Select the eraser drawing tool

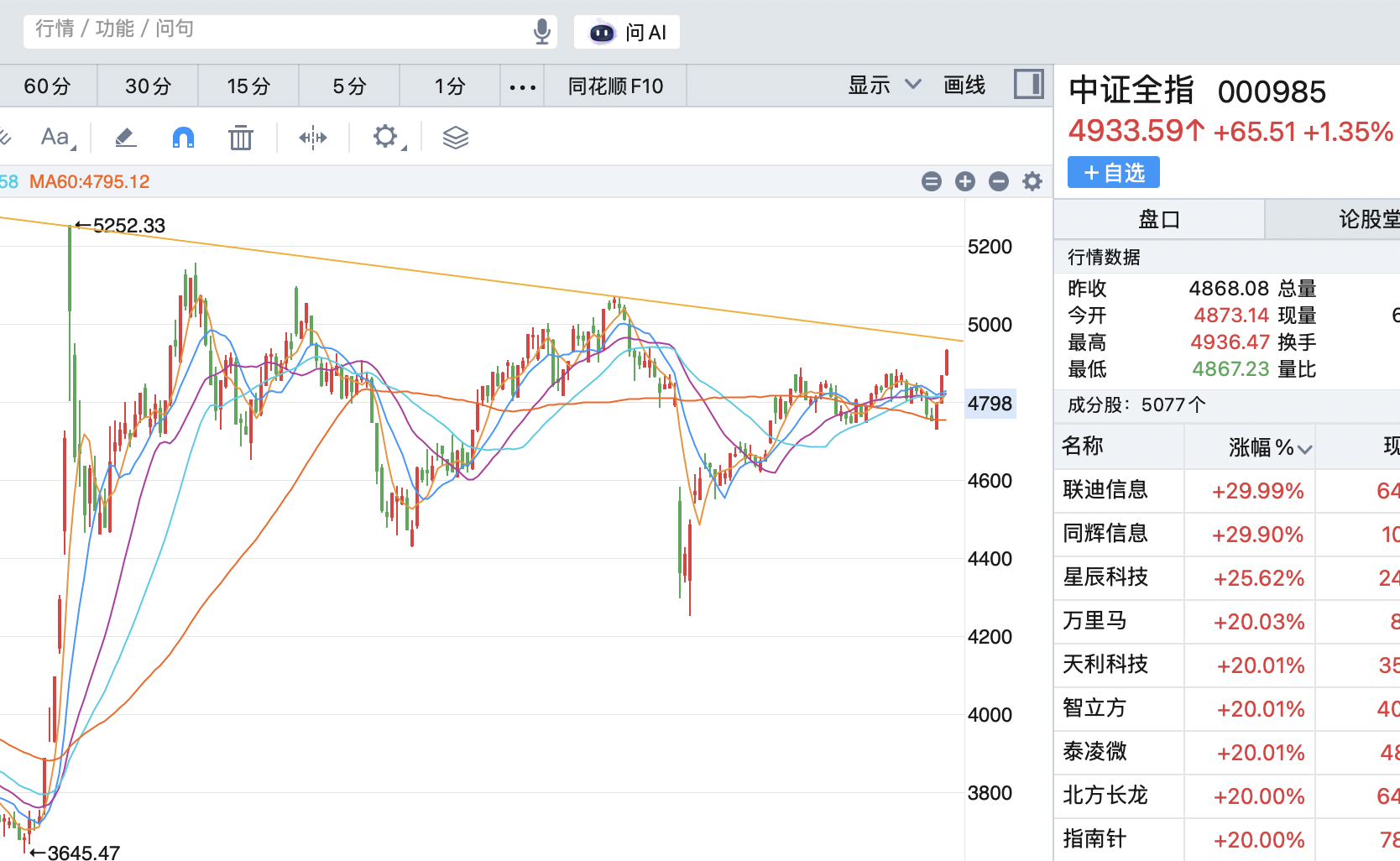coord(125,137)
